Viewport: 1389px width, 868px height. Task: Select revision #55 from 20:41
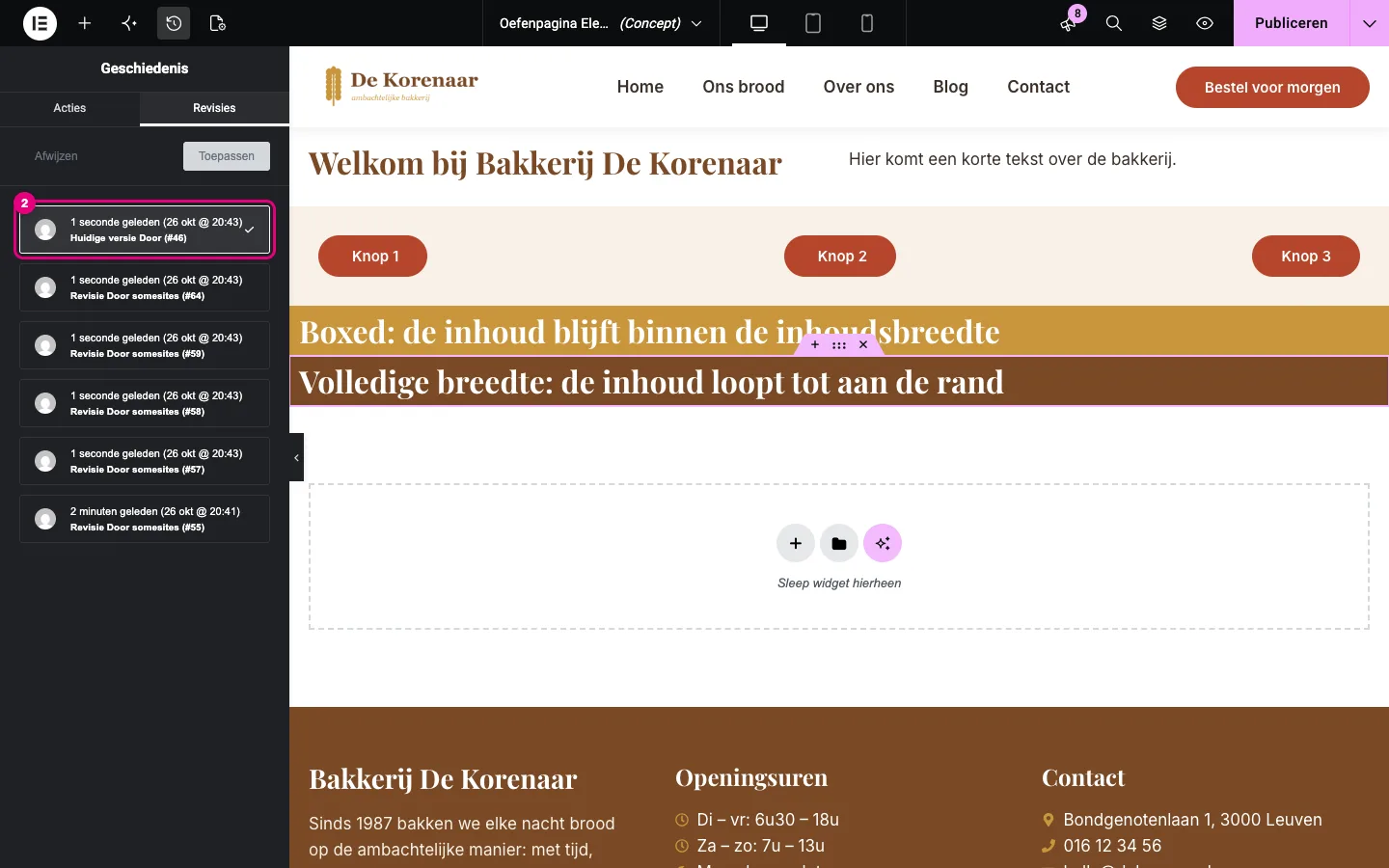145,519
